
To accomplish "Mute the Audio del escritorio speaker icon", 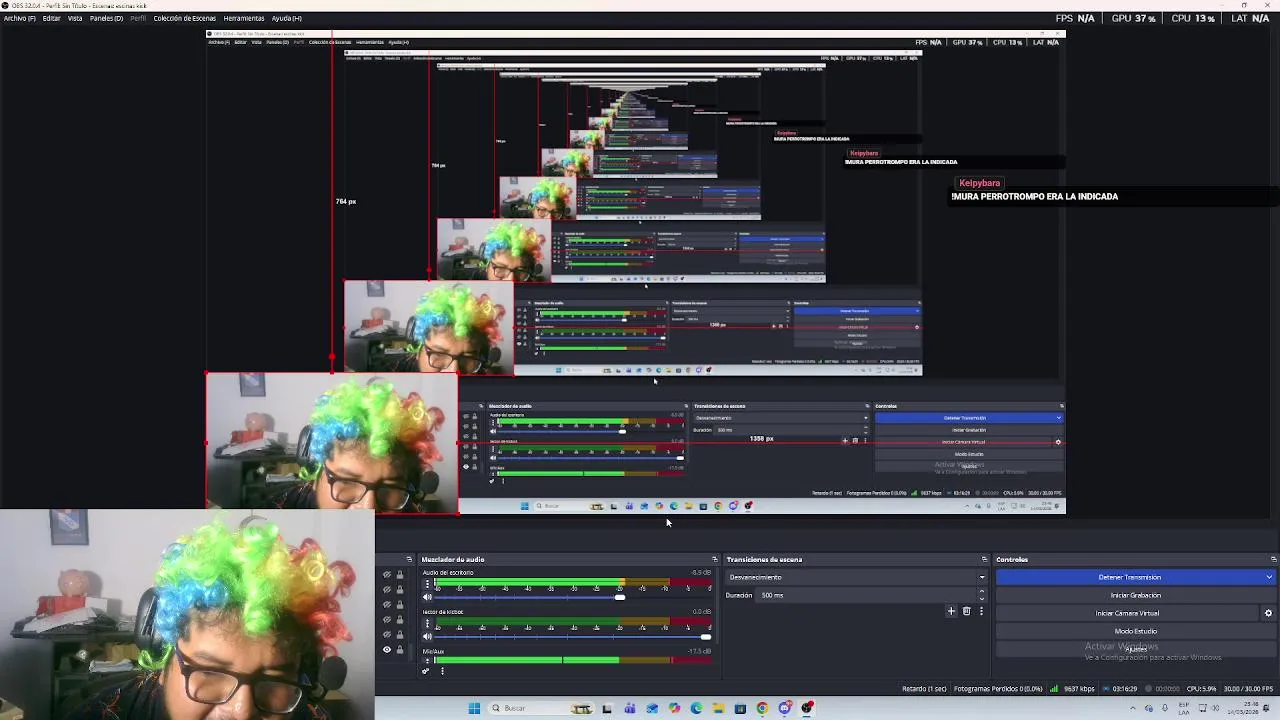I will tap(428, 597).
